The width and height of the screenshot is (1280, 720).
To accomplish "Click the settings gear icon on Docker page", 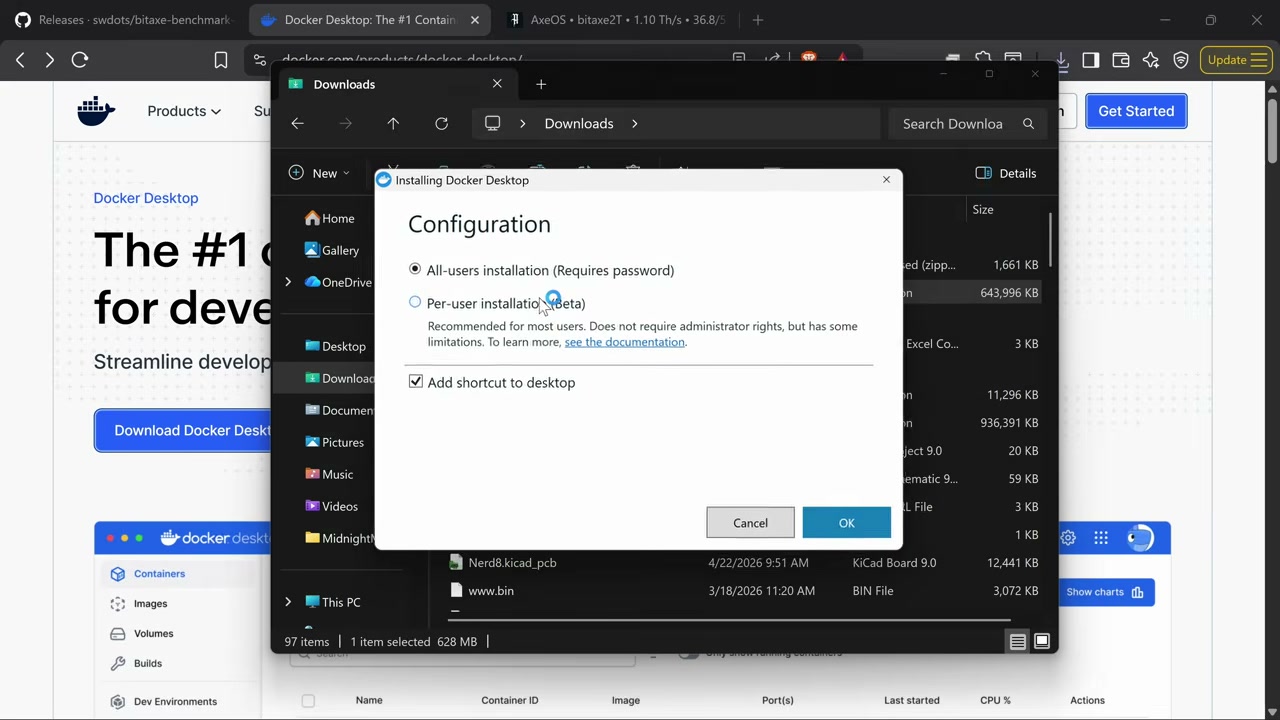I will (1068, 538).
